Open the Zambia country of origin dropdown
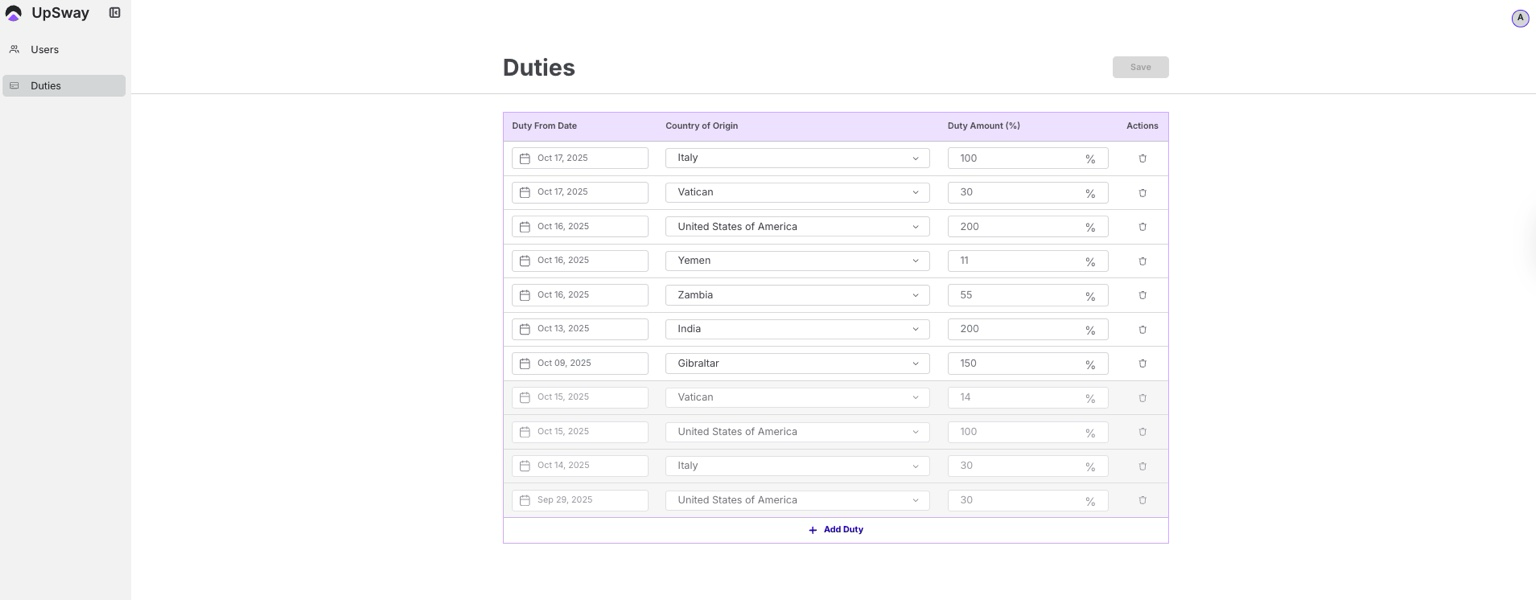This screenshot has width=1536, height=600. [x=797, y=295]
